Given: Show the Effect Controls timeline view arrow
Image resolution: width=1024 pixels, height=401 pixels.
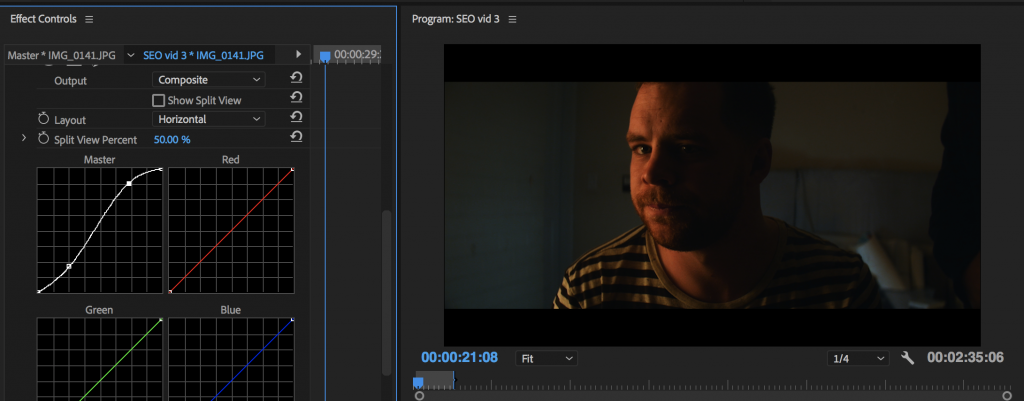Looking at the screenshot, I should pyautogui.click(x=298, y=54).
